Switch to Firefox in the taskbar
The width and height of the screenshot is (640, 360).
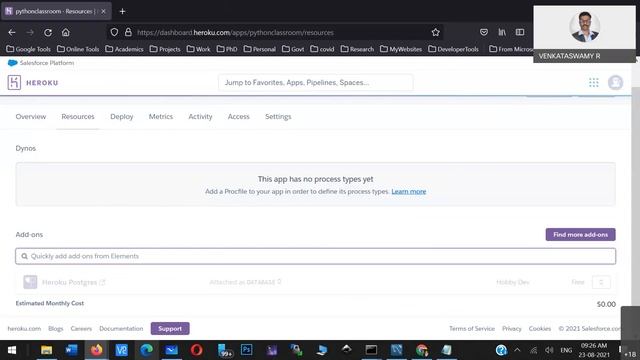(96, 350)
